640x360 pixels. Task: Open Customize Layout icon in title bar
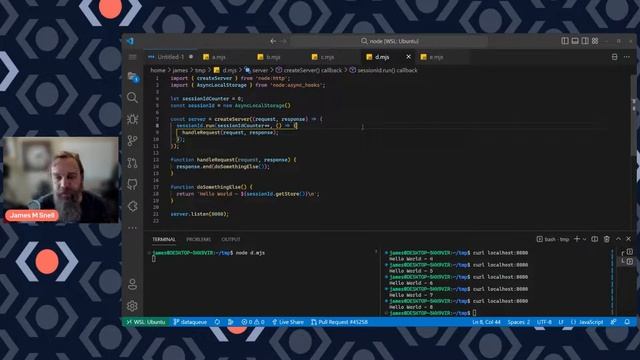[595, 41]
